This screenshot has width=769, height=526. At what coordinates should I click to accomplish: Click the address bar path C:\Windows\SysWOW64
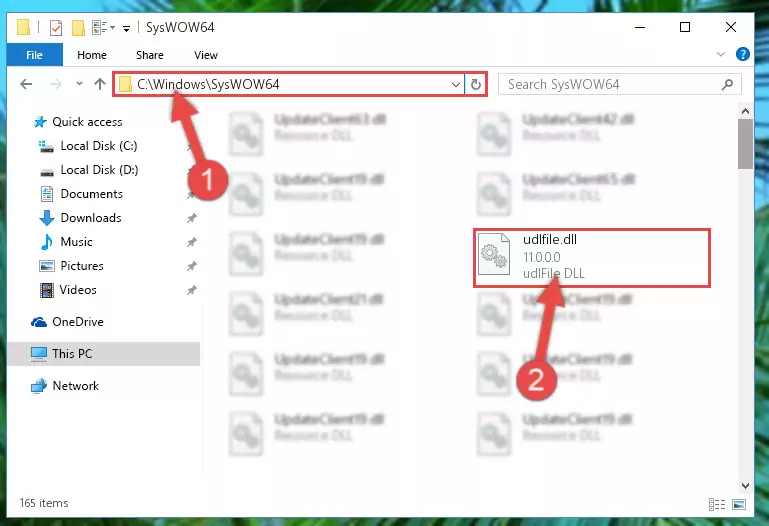click(x=208, y=84)
